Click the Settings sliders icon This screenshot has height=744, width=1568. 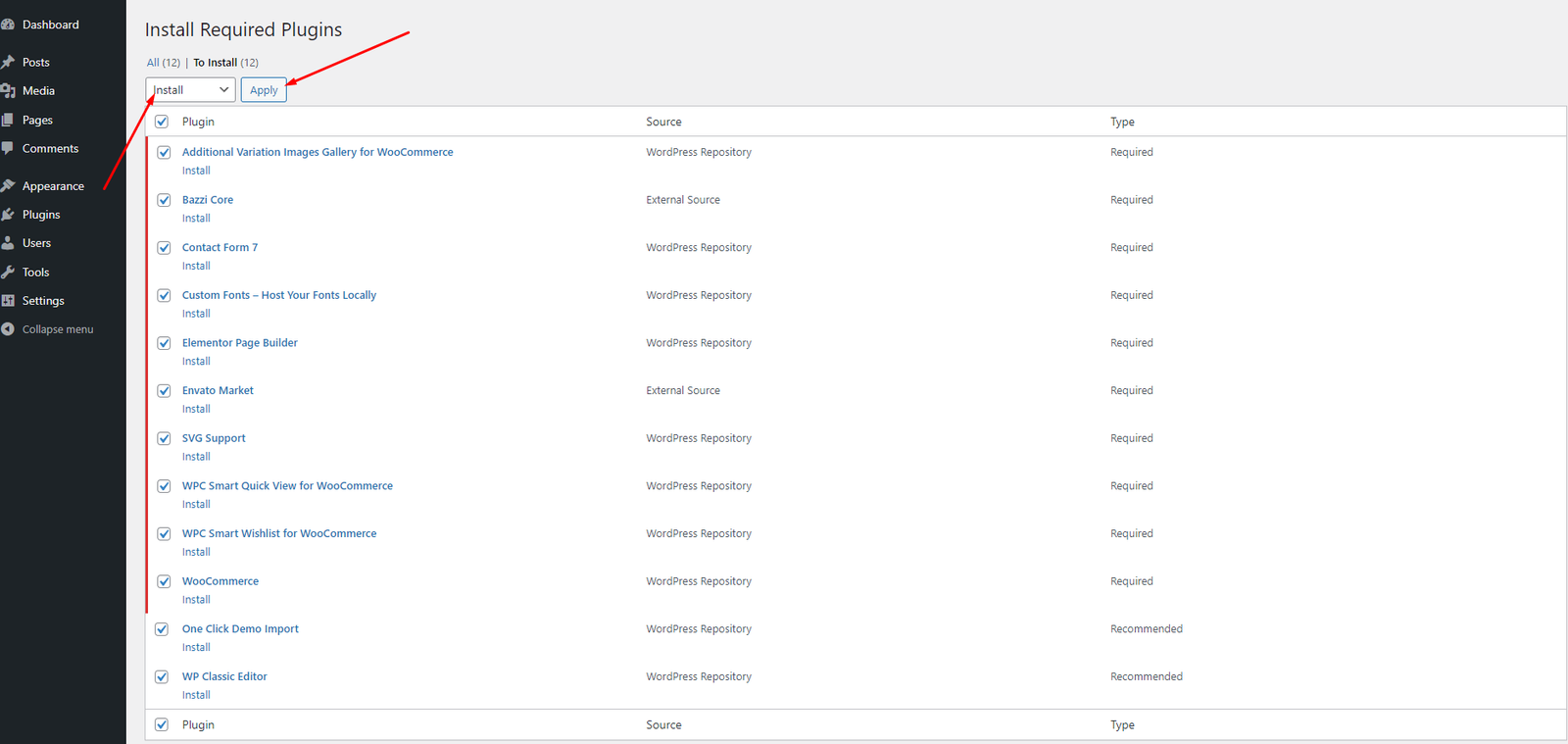(x=8, y=301)
